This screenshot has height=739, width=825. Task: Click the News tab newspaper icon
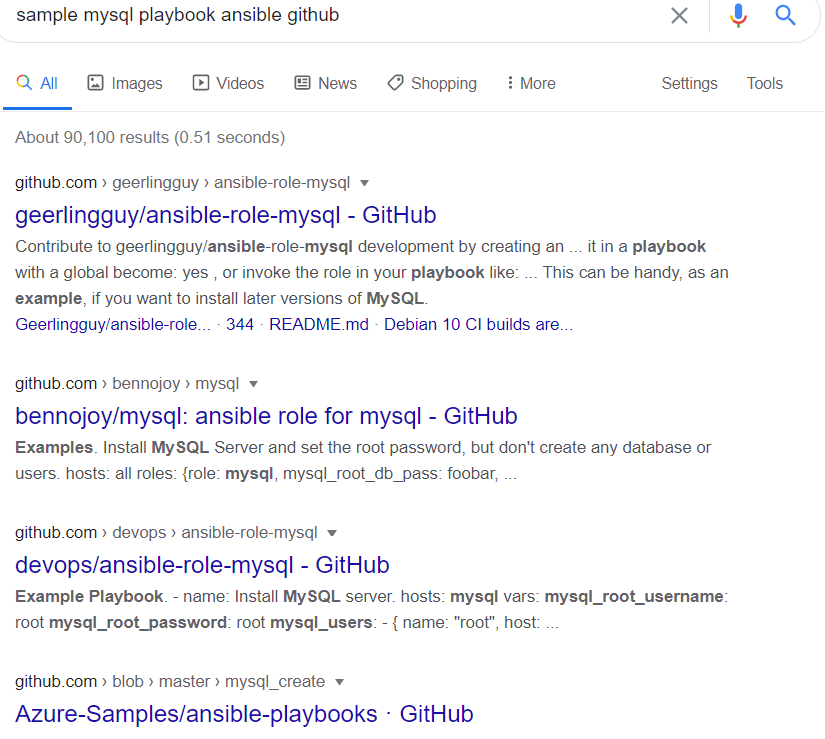tap(302, 83)
